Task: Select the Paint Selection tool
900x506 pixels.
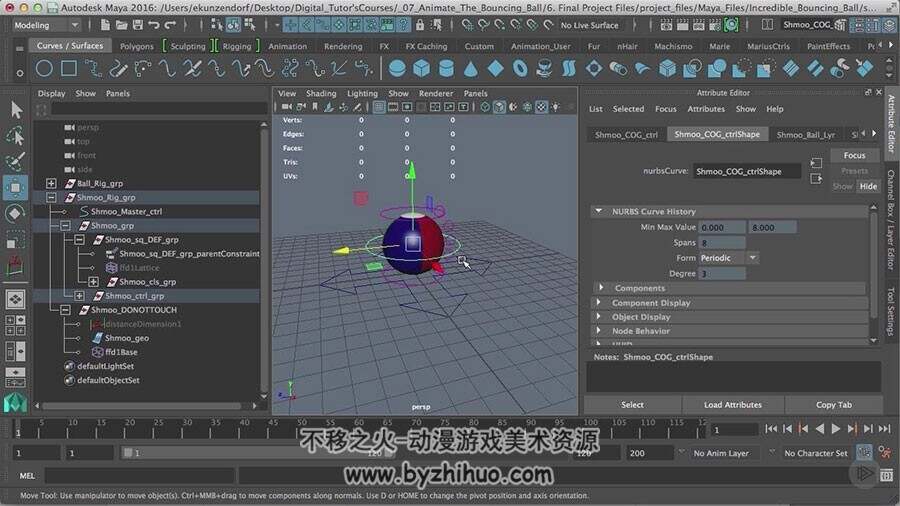Action: coord(15,162)
